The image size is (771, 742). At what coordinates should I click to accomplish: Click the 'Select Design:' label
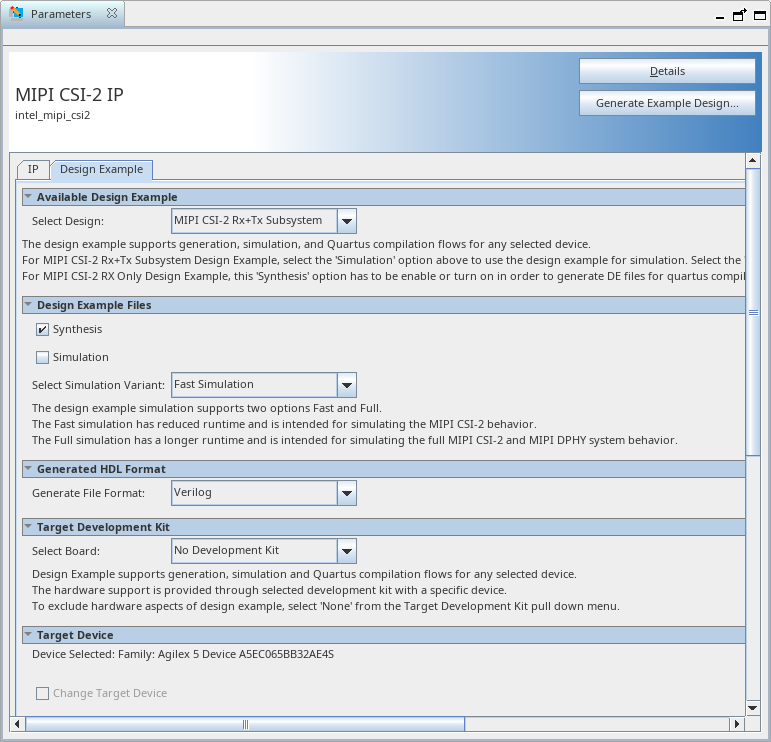point(68,221)
